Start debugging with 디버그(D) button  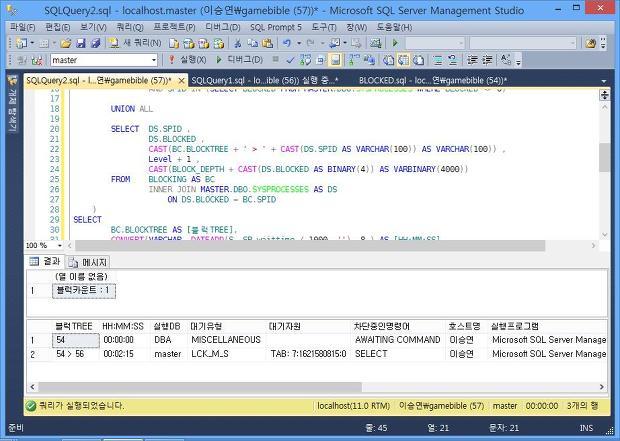pos(239,60)
